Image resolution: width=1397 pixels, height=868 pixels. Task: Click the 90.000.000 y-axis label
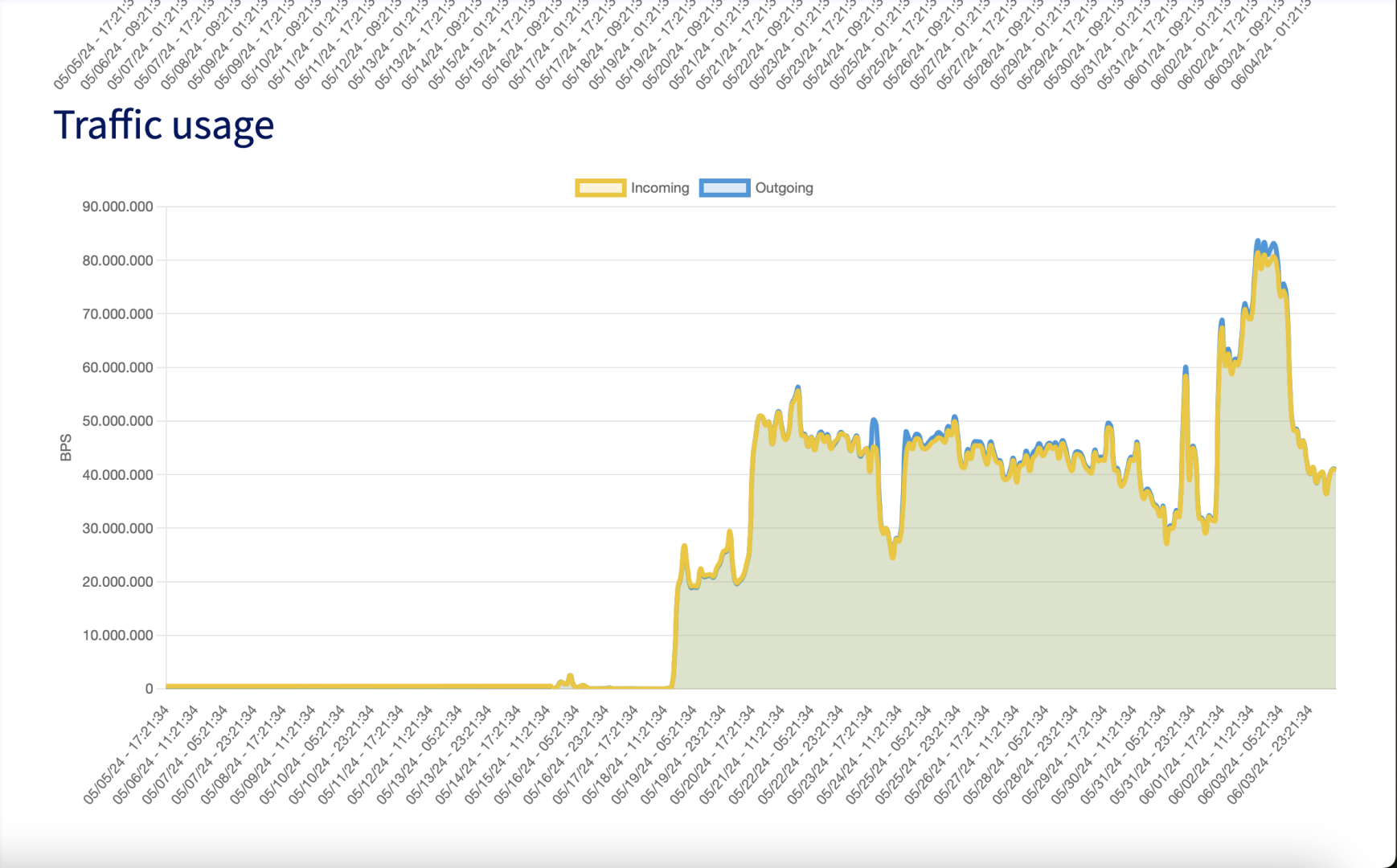pyautogui.click(x=117, y=207)
